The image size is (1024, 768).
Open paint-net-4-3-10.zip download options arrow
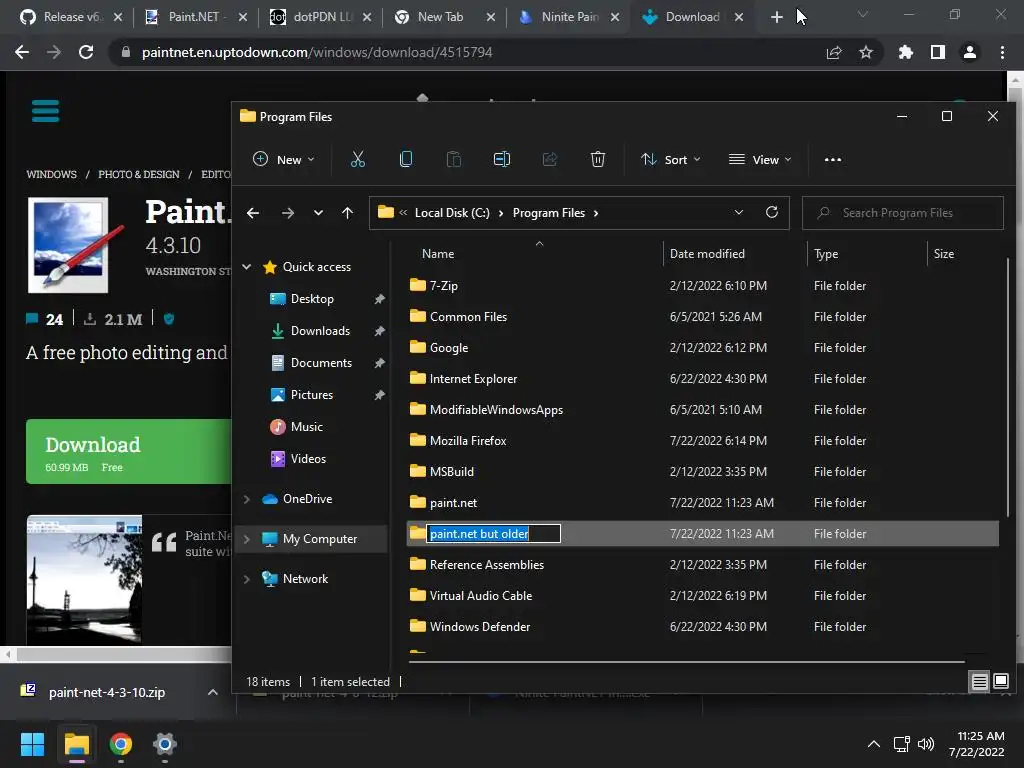[x=213, y=692]
